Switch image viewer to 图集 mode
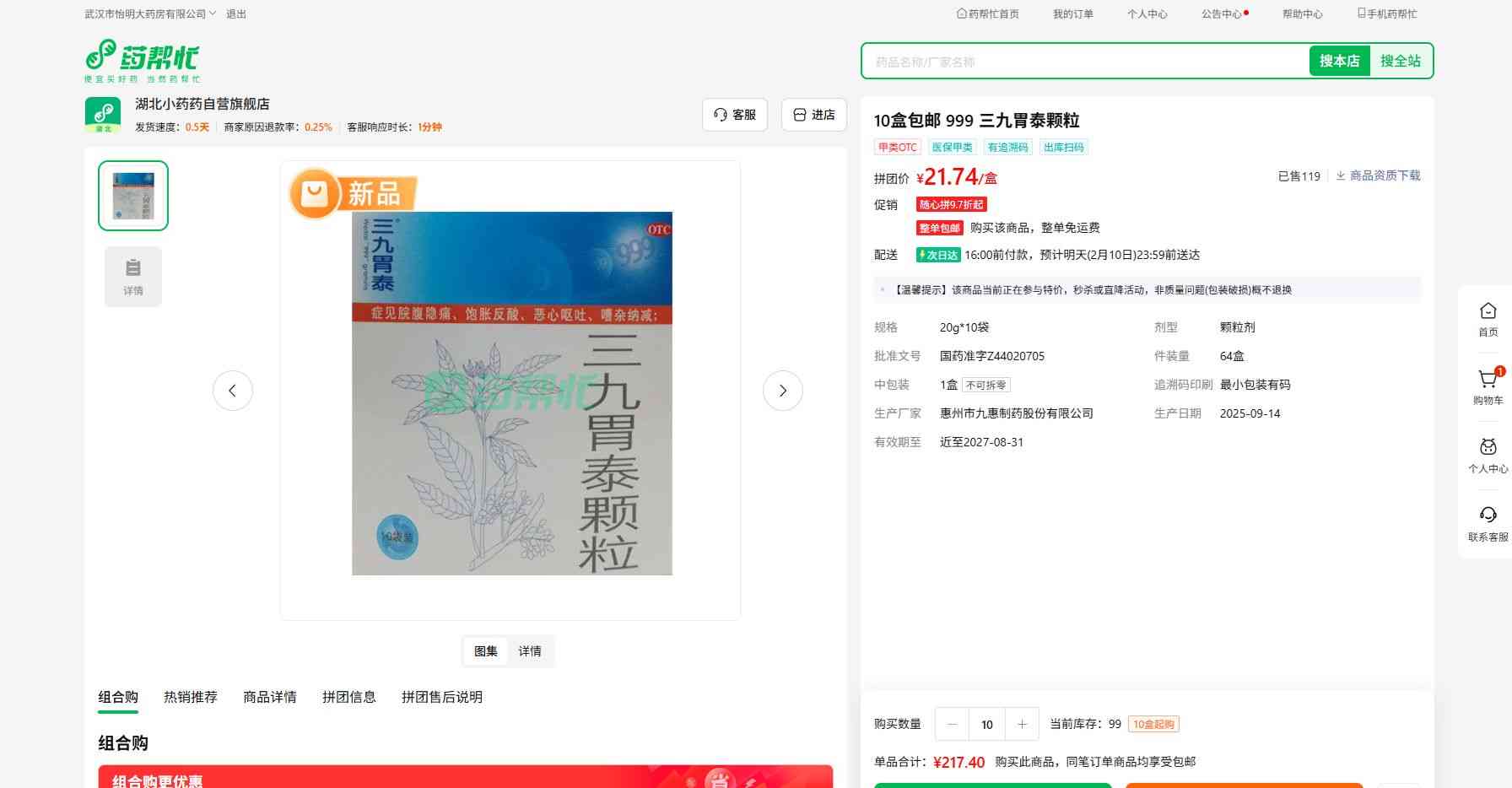This screenshot has height=788, width=1512. [486, 651]
